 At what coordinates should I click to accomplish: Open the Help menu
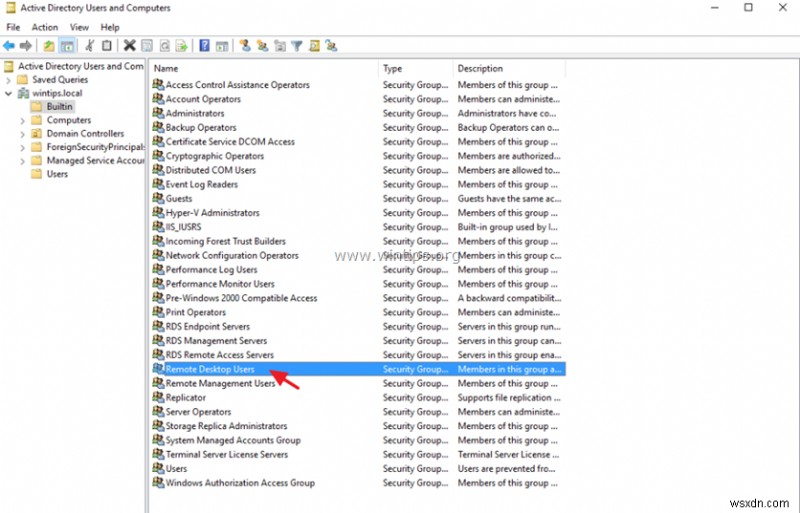coord(110,27)
